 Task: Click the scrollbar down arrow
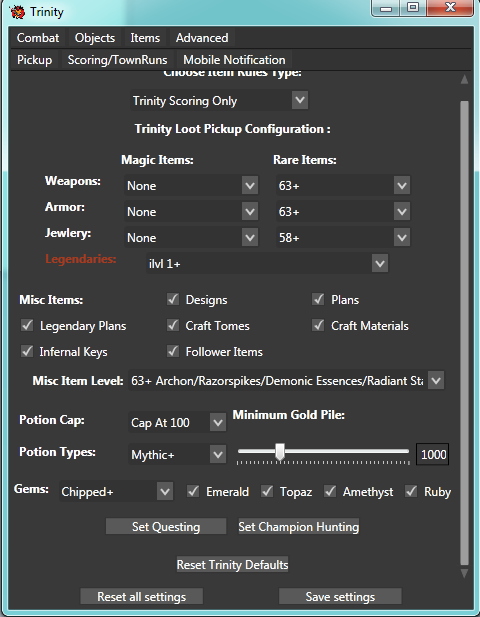464,573
